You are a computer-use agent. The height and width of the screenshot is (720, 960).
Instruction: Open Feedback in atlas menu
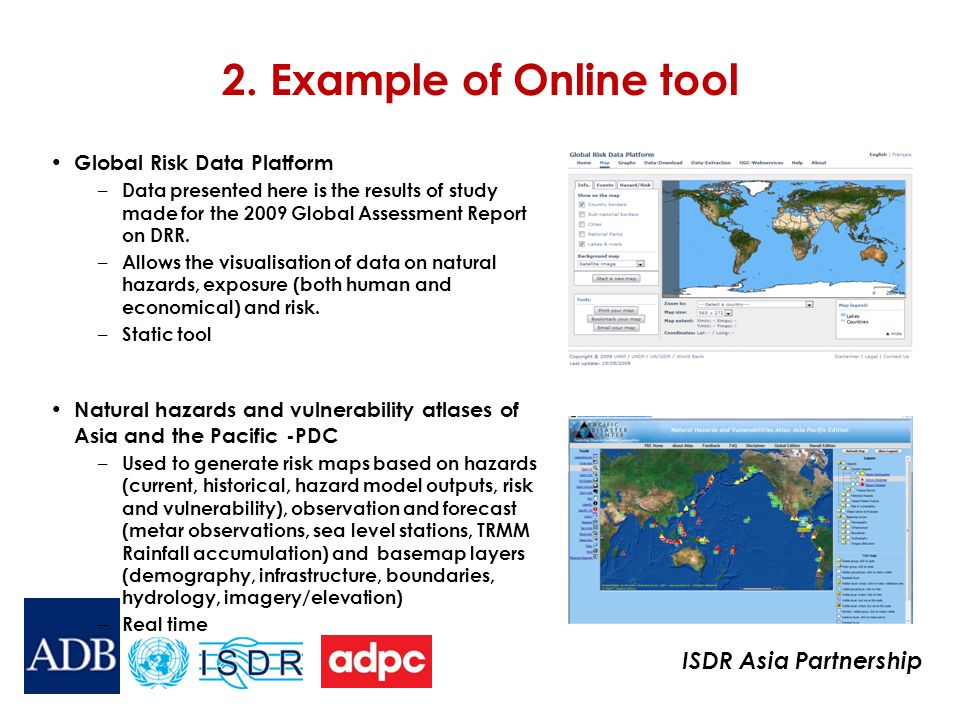pos(711,446)
